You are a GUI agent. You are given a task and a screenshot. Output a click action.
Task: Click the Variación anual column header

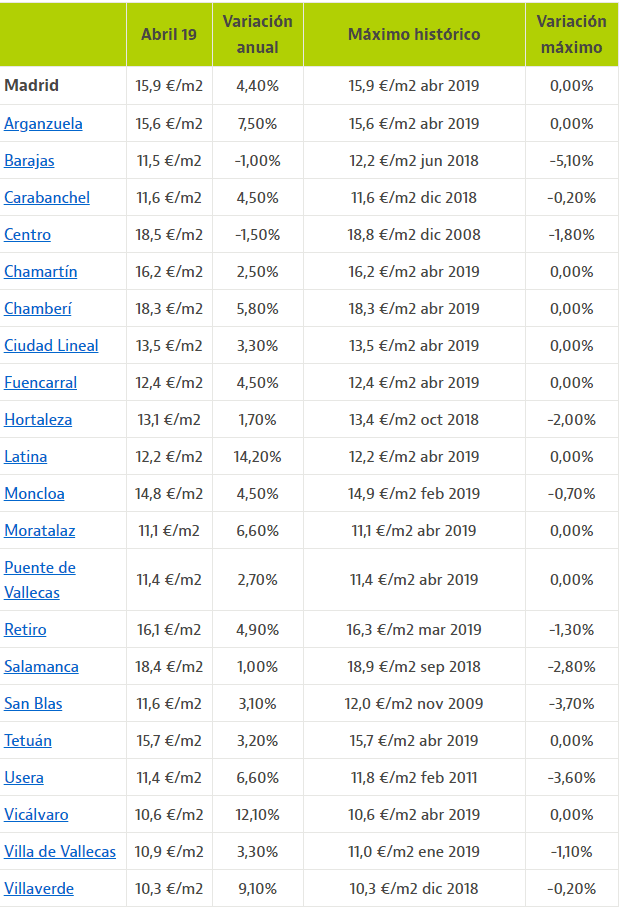258,34
